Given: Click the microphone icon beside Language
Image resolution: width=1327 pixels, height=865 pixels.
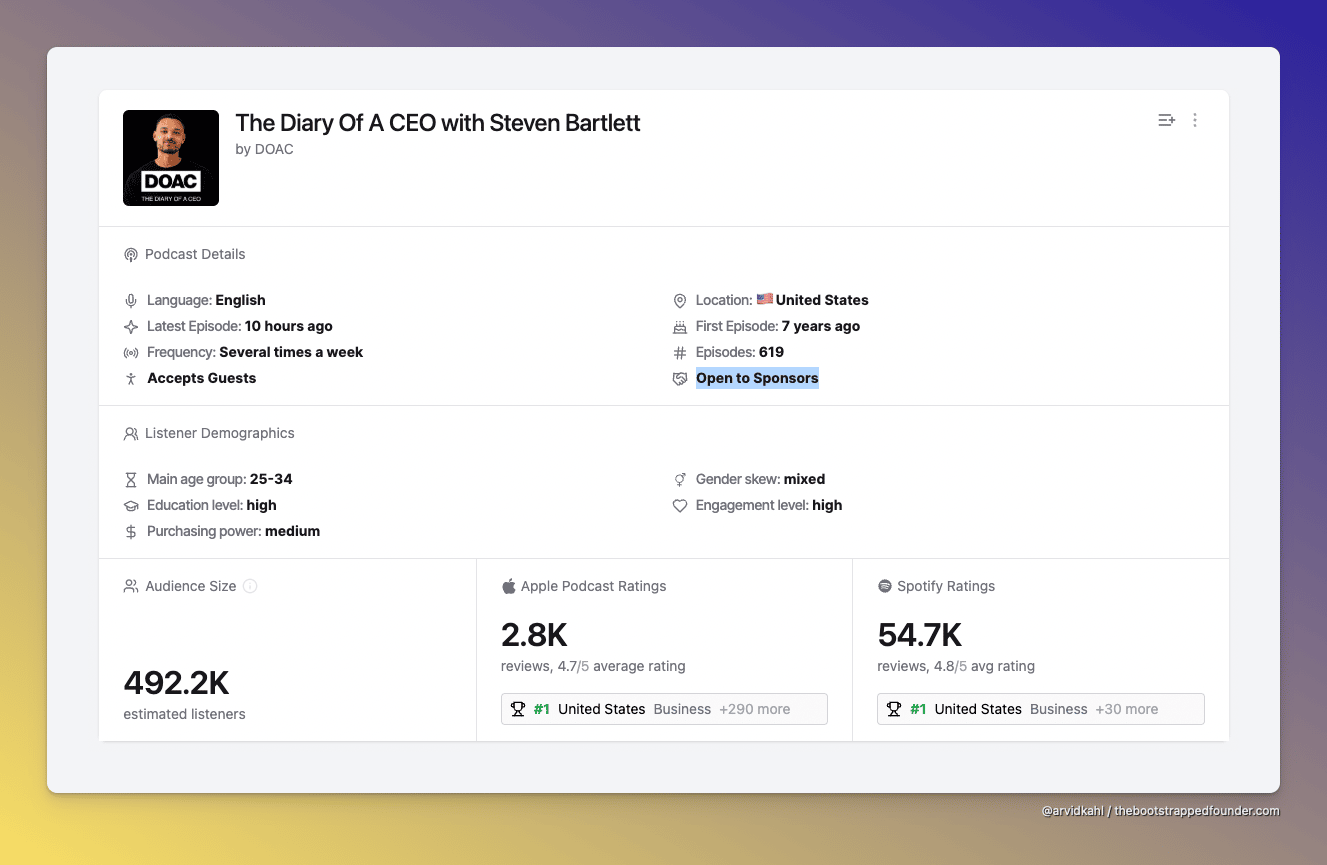Looking at the screenshot, I should [131, 301].
